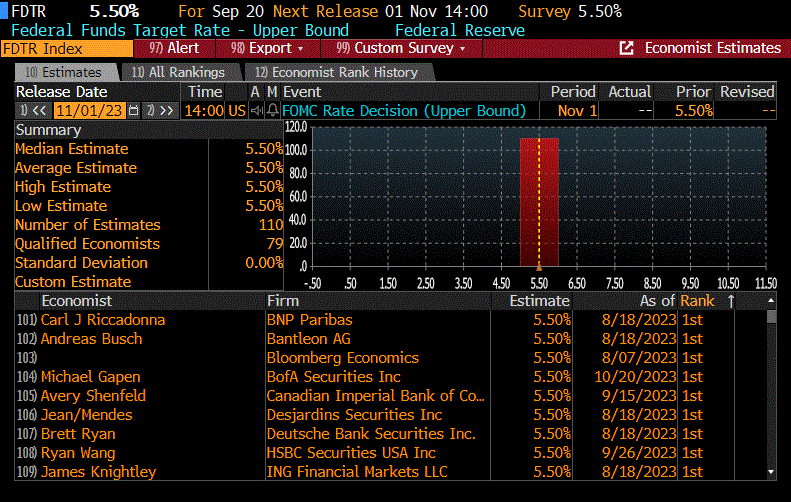This screenshot has width=791, height=502.
Task: Click the Period value Nov 1
Action: pyautogui.click(x=578, y=110)
